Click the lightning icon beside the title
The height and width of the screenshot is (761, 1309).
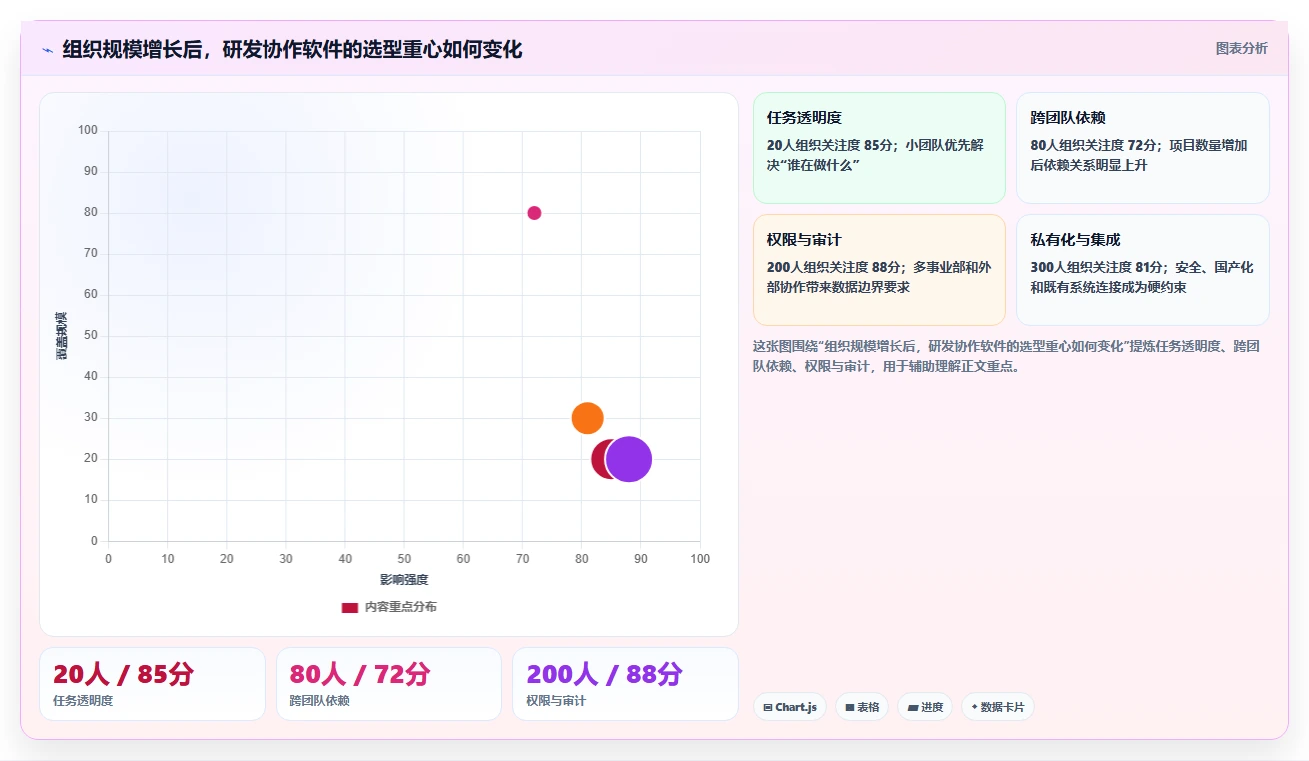[x=47, y=50]
